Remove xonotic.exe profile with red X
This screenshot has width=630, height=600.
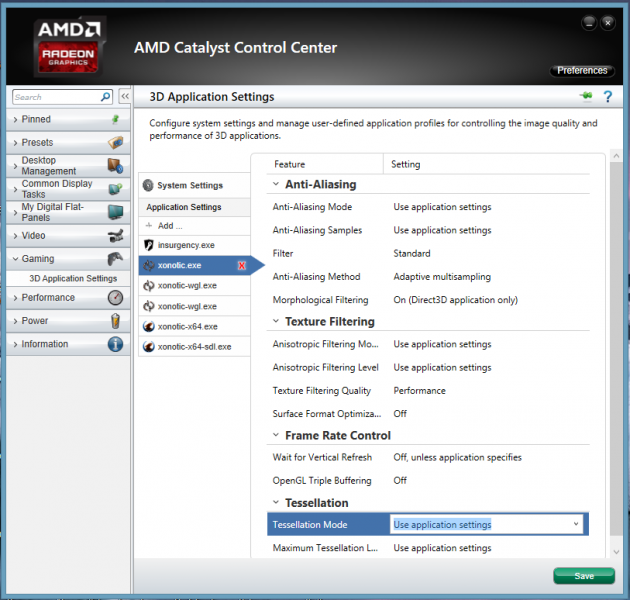tap(242, 265)
